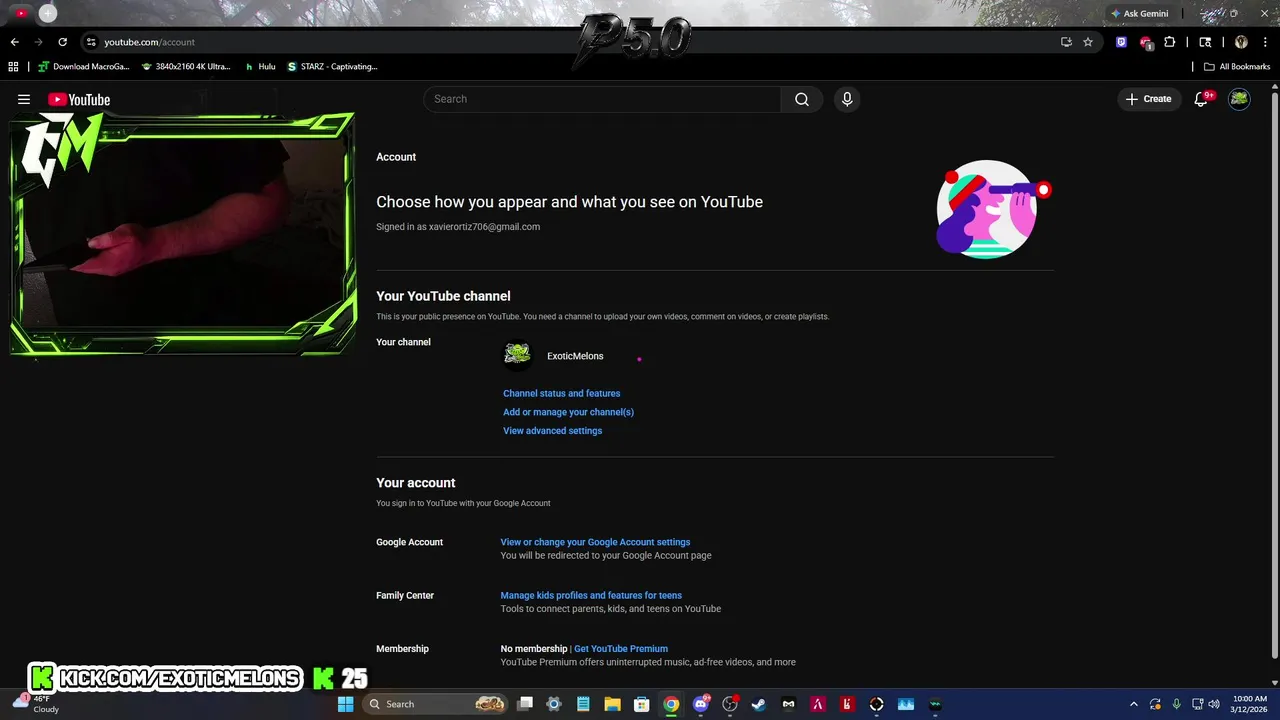
Task: Switch to Google Chrome on taskbar
Action: 671,704
